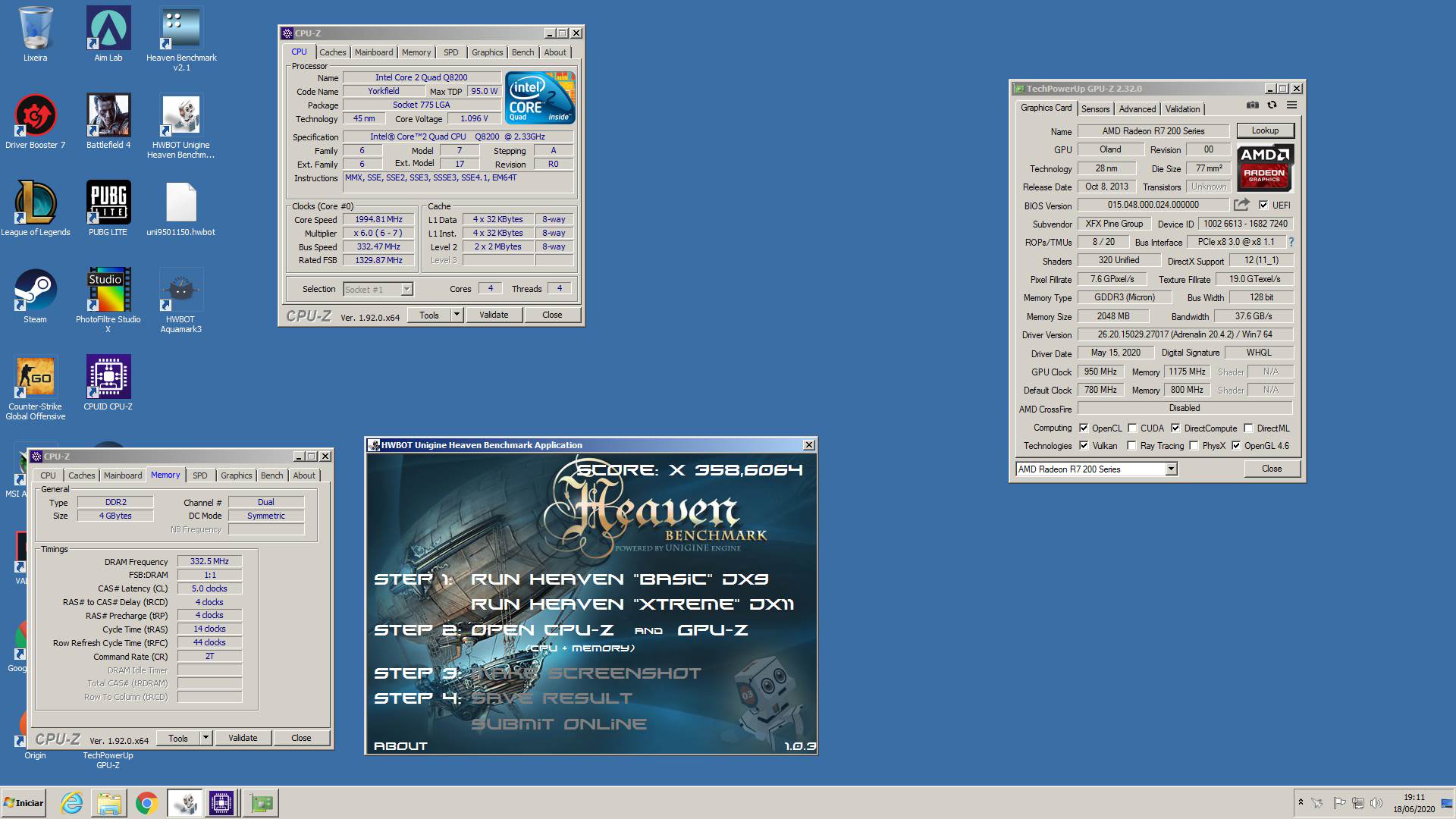Open the Driver Booster 7 icon

35,122
